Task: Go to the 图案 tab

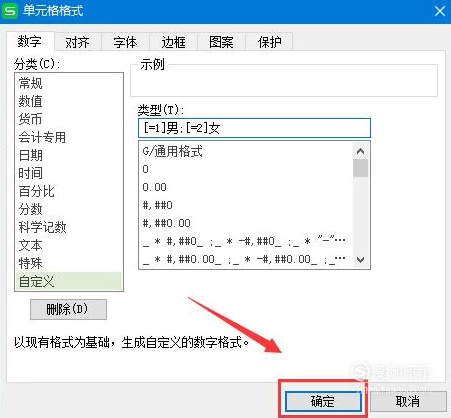Action: (221, 42)
